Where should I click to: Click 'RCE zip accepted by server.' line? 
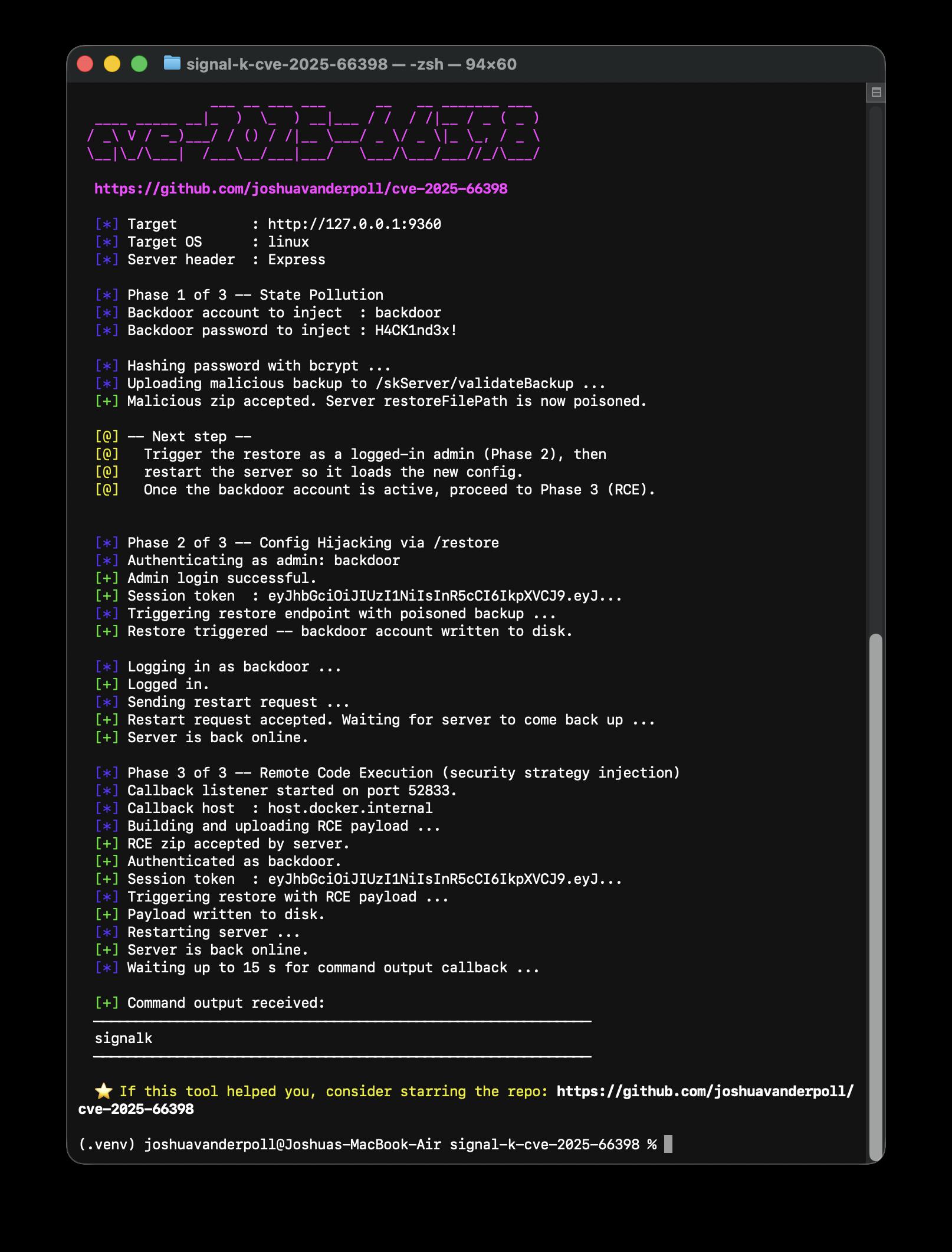pyautogui.click(x=222, y=844)
